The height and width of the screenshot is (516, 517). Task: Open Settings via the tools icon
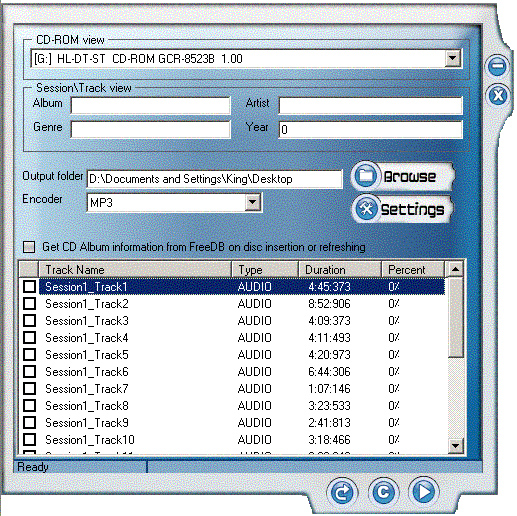366,209
